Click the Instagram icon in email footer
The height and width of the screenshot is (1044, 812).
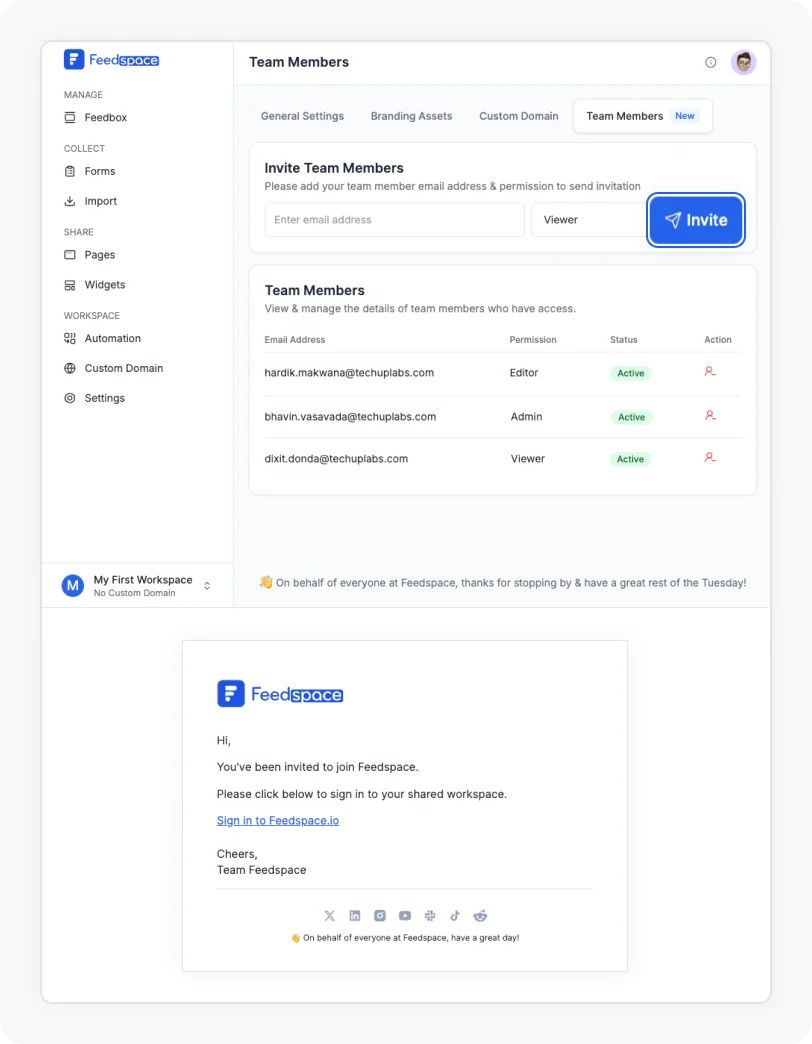coord(380,915)
